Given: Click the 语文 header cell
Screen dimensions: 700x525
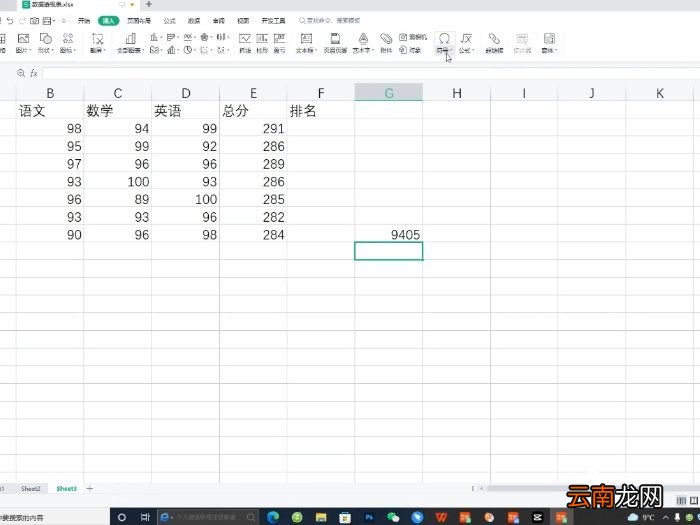Looking at the screenshot, I should click(50, 111).
